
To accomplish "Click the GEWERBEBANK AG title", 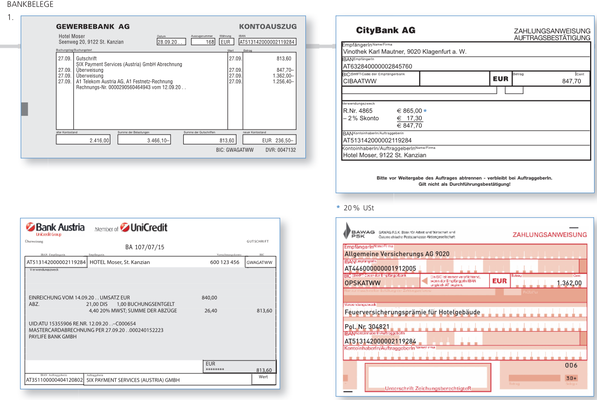I will [x=93, y=27].
